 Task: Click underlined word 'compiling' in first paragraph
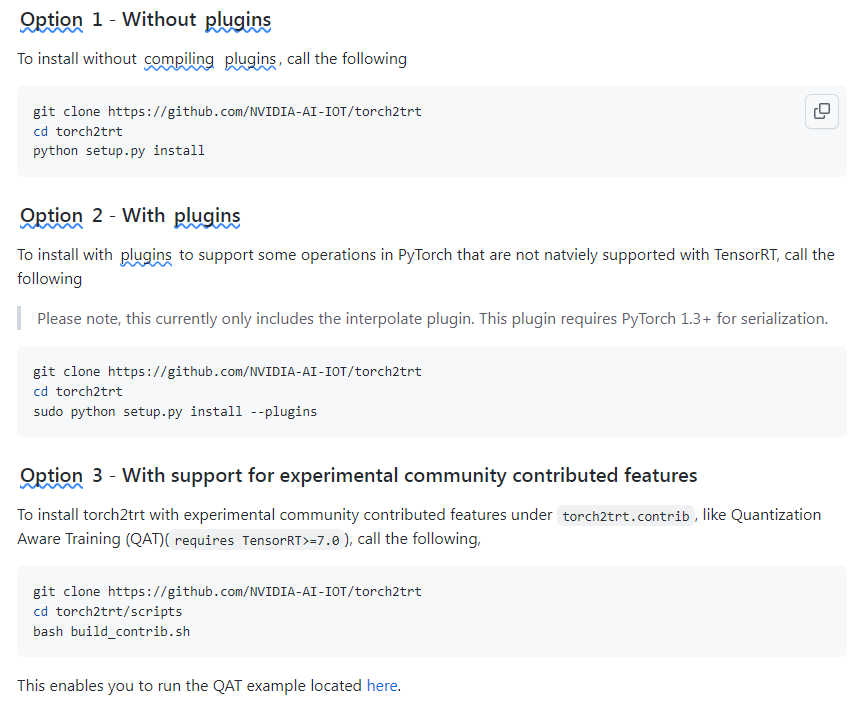point(179,59)
